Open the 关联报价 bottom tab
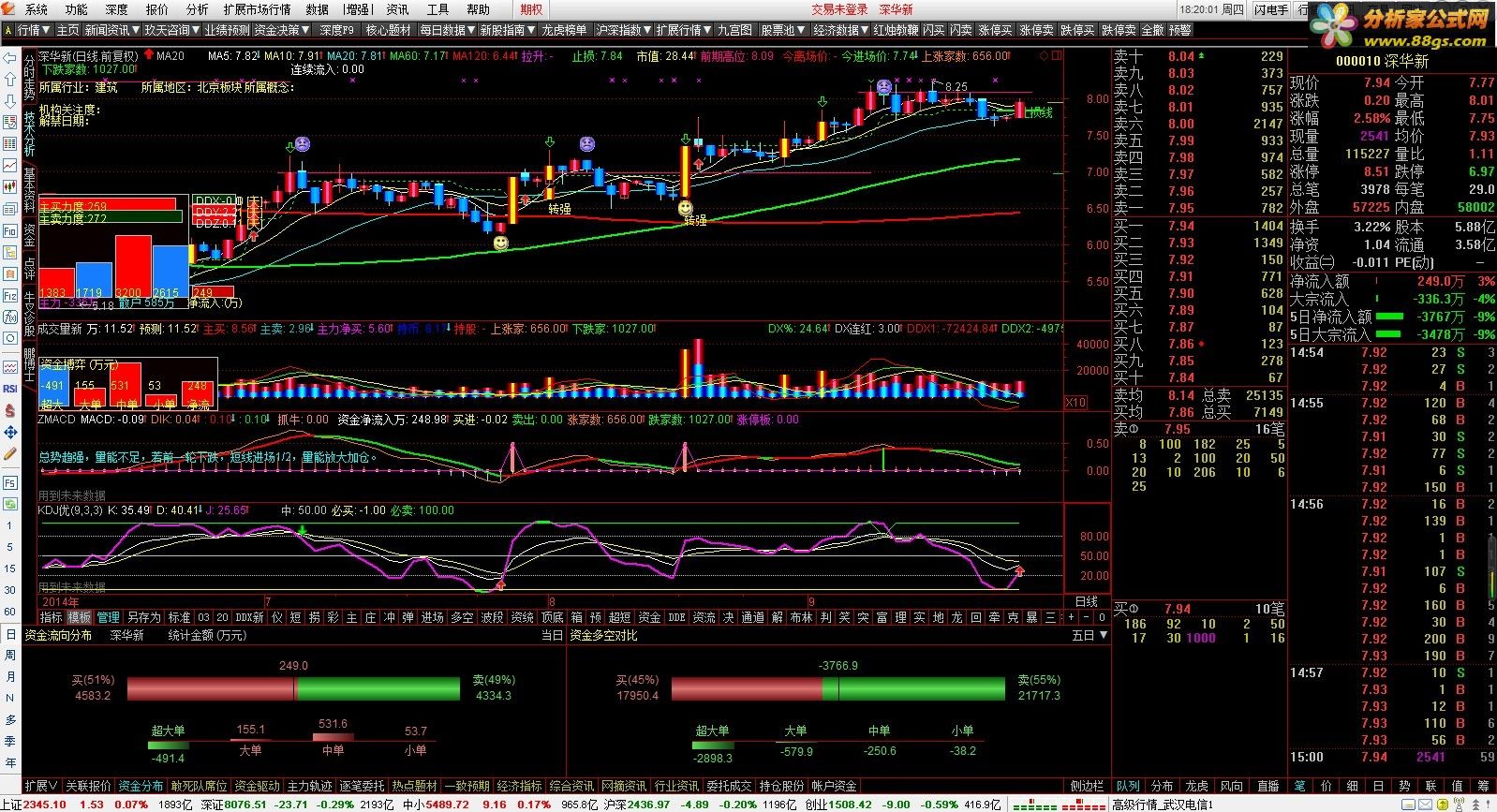 (88, 786)
